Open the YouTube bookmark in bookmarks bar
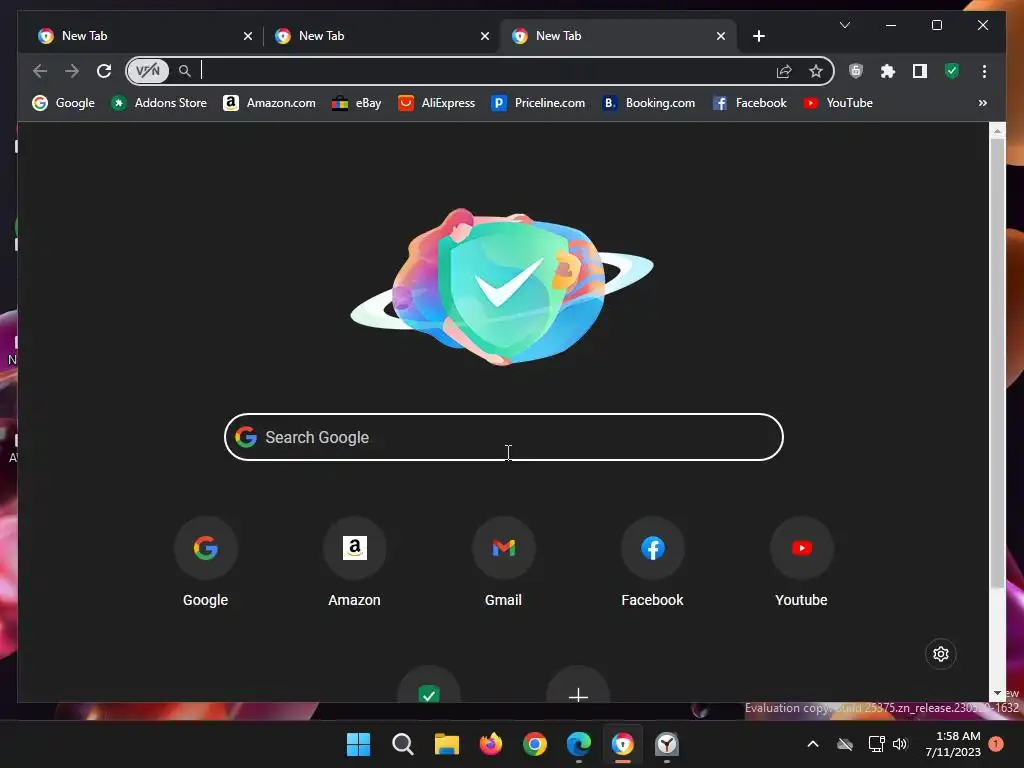Viewport: 1024px width, 768px height. (x=839, y=103)
